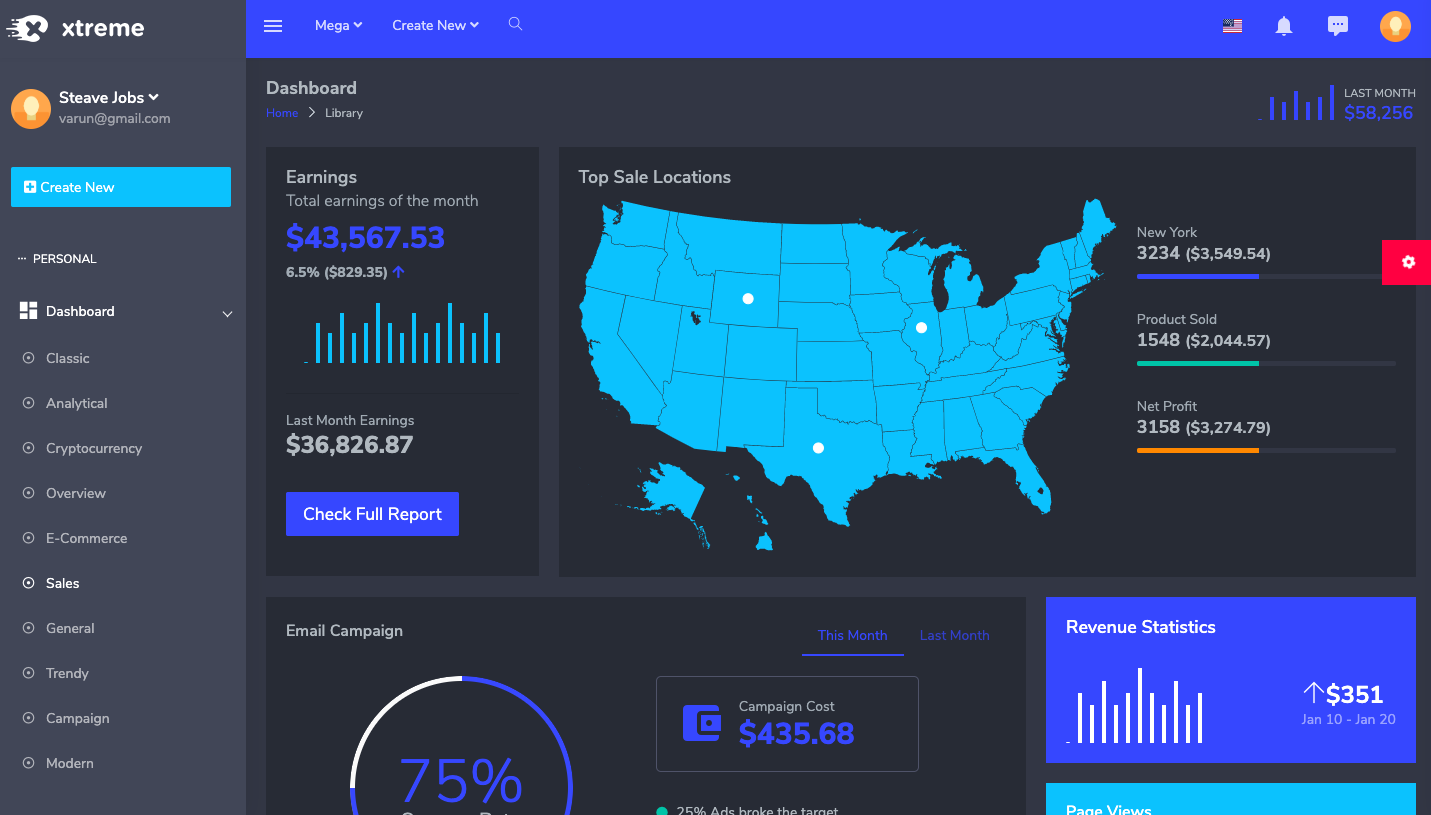Click the circle icon beside General
This screenshot has width=1431, height=815.
(x=28, y=628)
